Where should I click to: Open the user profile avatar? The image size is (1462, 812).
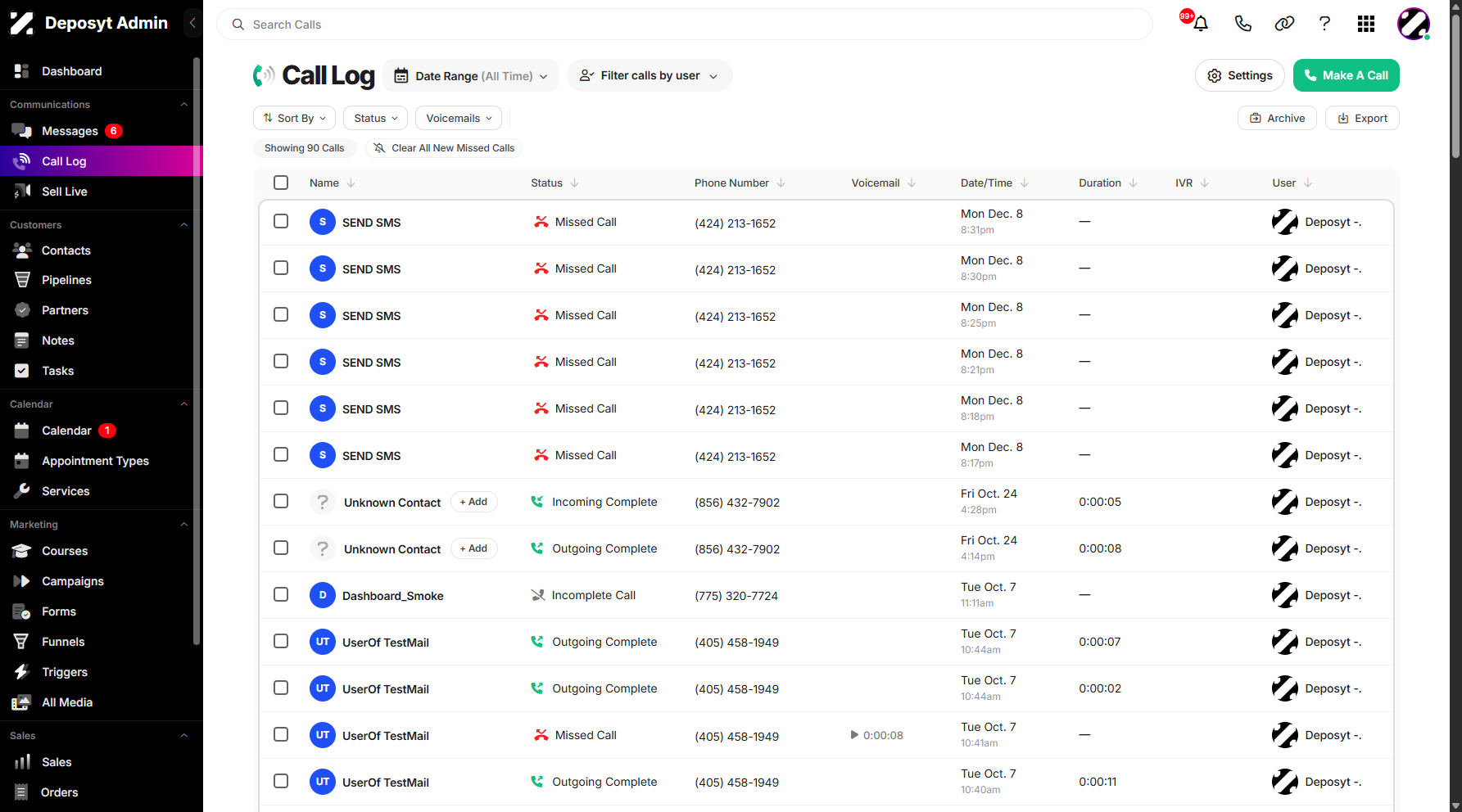[x=1413, y=24]
